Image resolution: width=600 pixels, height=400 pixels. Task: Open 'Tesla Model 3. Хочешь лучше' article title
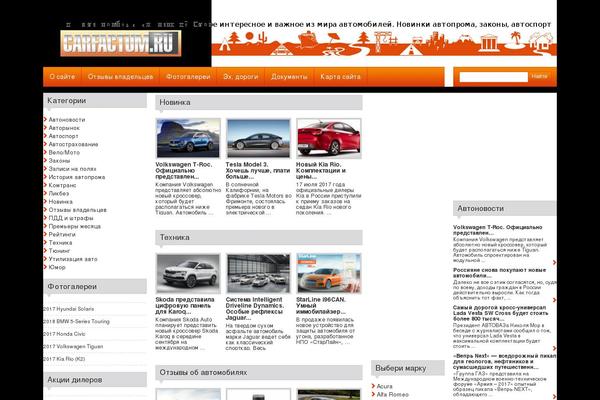[x=258, y=171]
